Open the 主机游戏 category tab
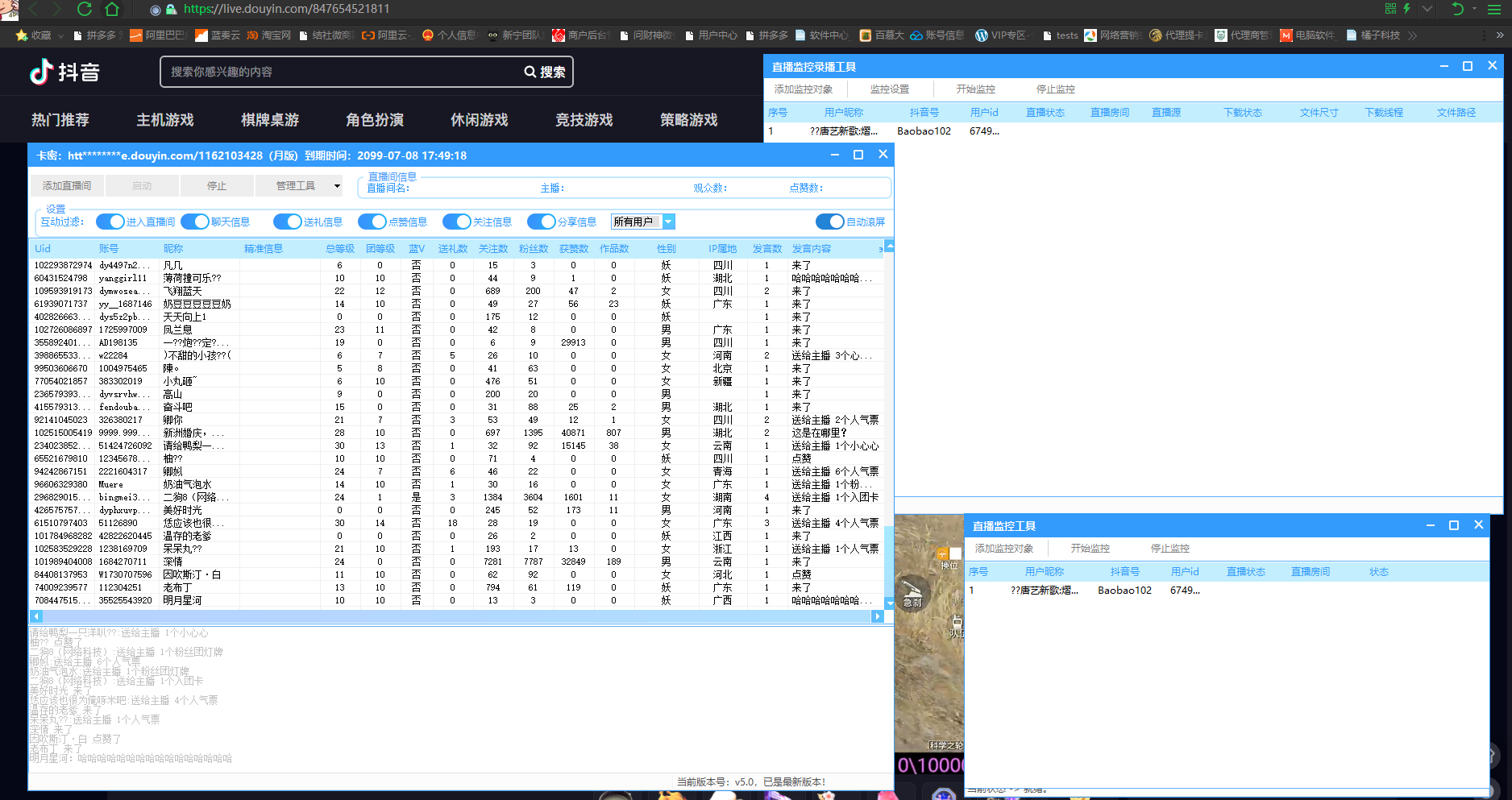 click(x=164, y=120)
